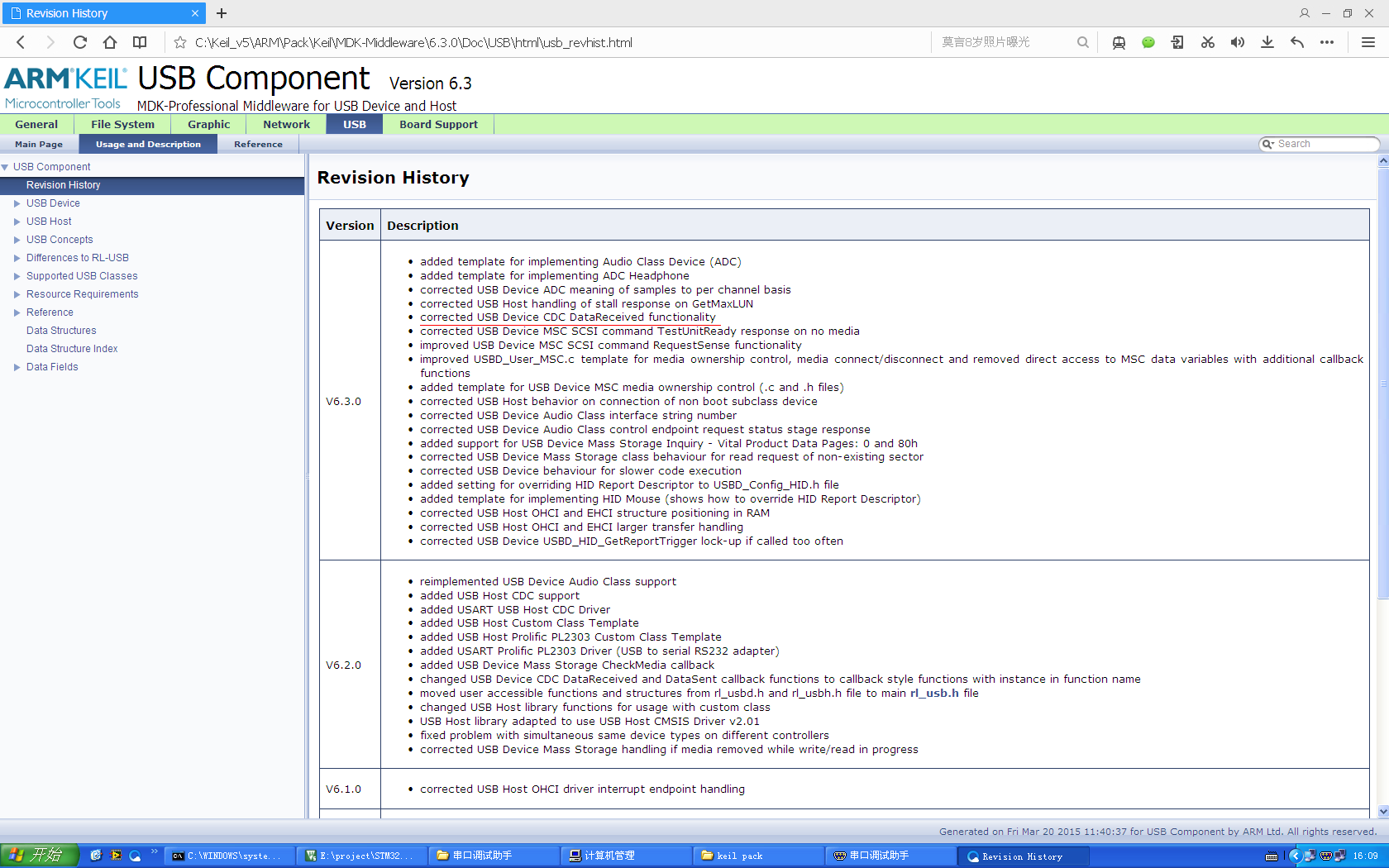Open Data Structure Index in sidebar

pyautogui.click(x=72, y=349)
